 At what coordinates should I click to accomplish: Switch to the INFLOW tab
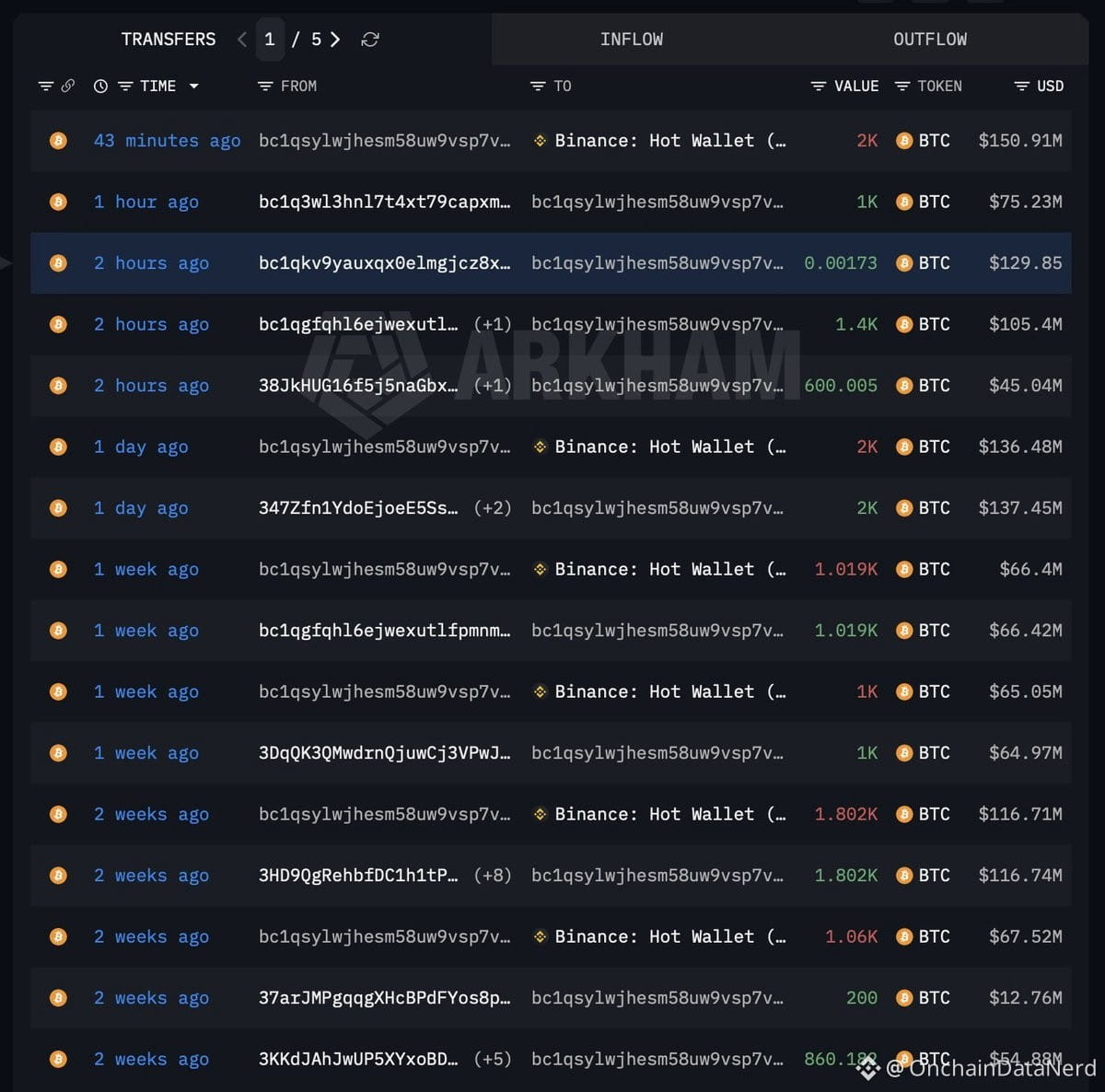[632, 40]
